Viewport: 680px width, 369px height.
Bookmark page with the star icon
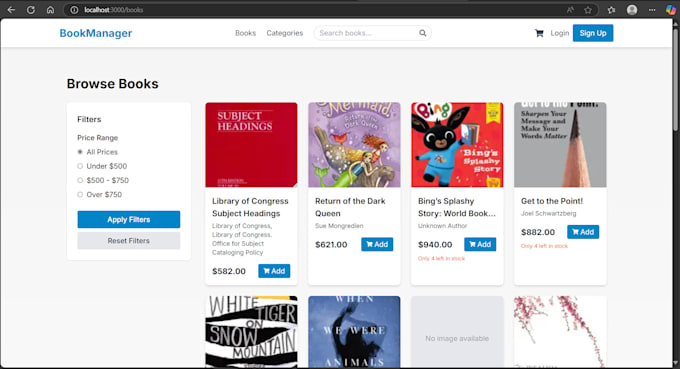588,10
